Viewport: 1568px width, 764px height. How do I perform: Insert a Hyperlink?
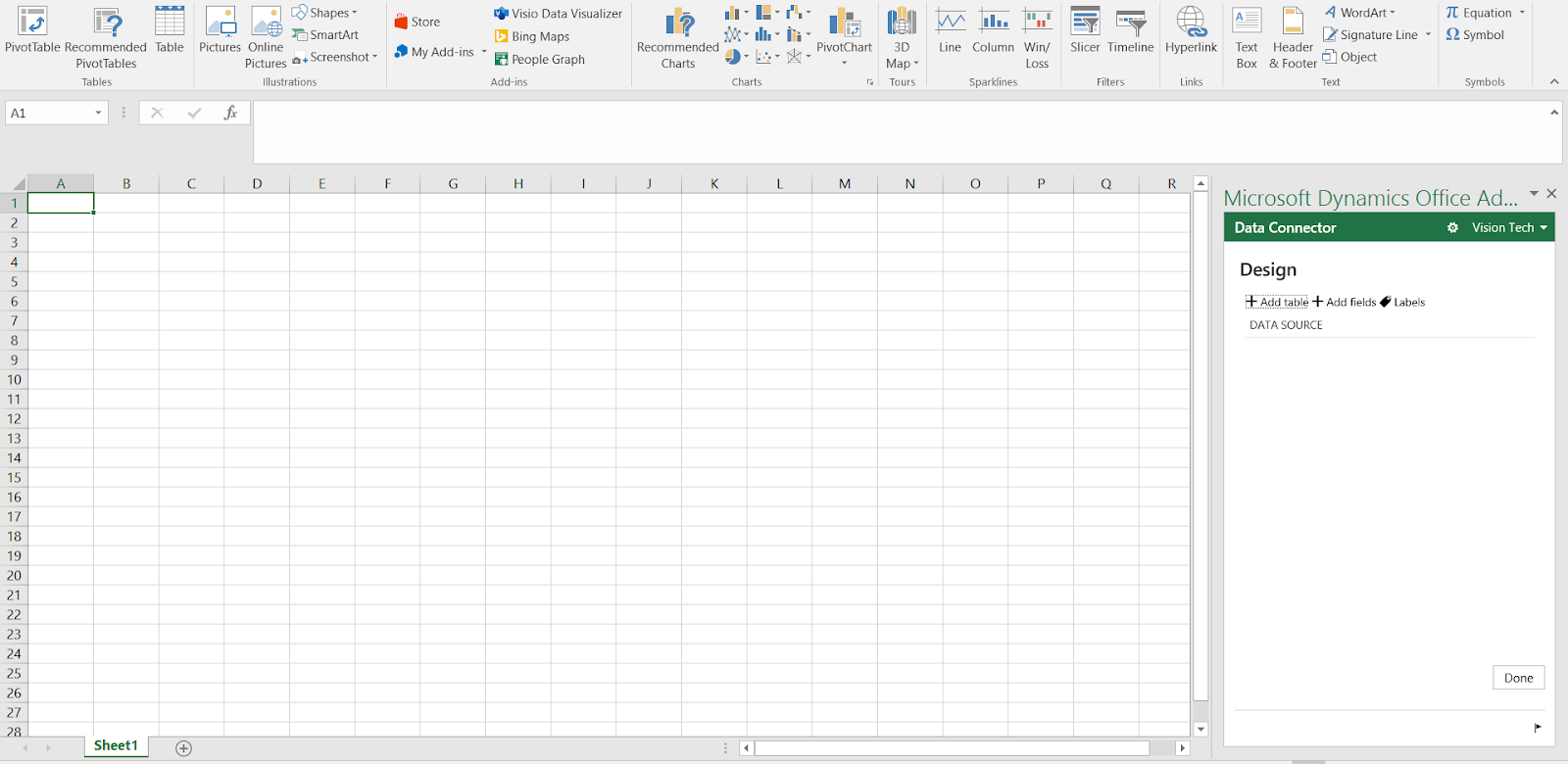pyautogui.click(x=1191, y=30)
